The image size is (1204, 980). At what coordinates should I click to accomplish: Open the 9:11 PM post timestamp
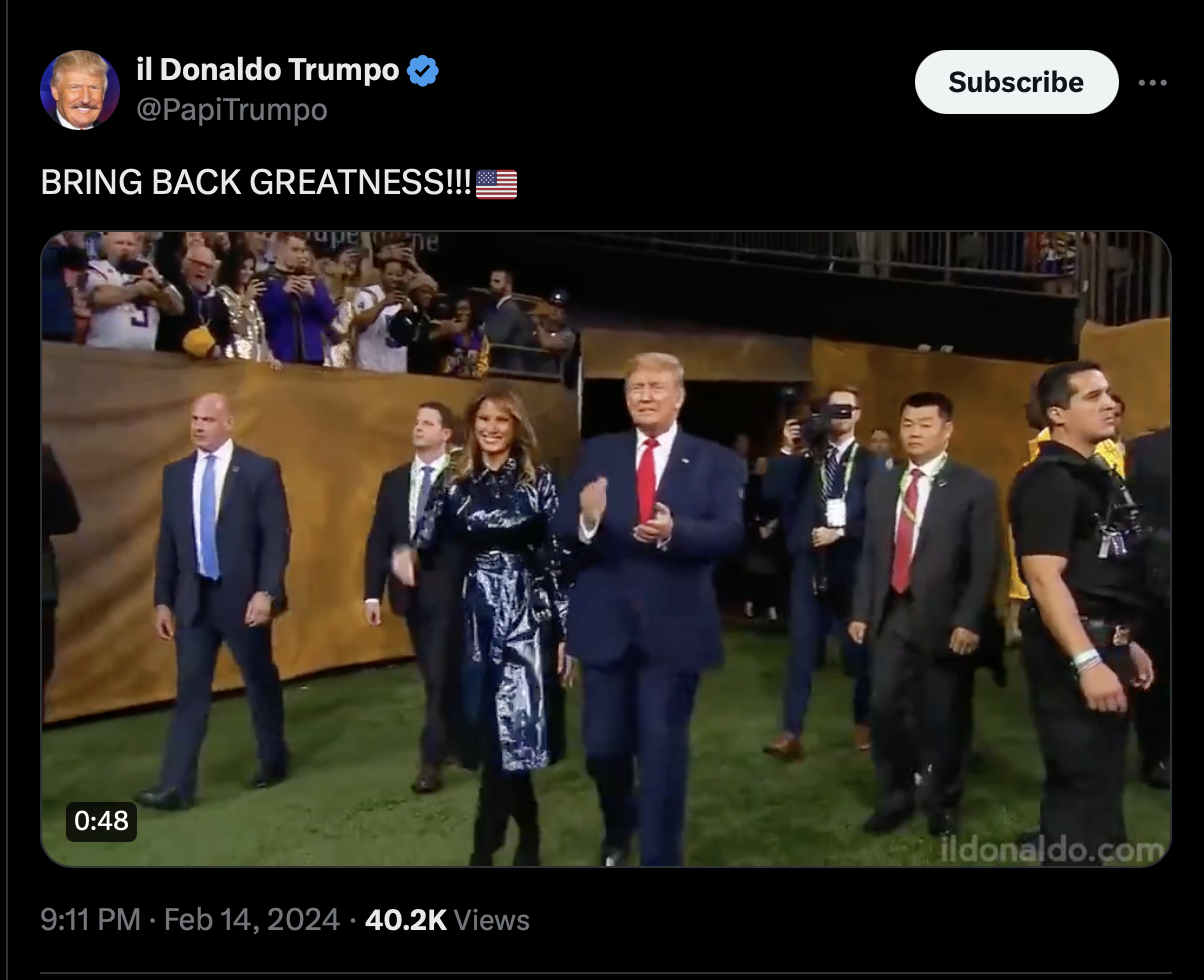pyautogui.click(x=90, y=920)
